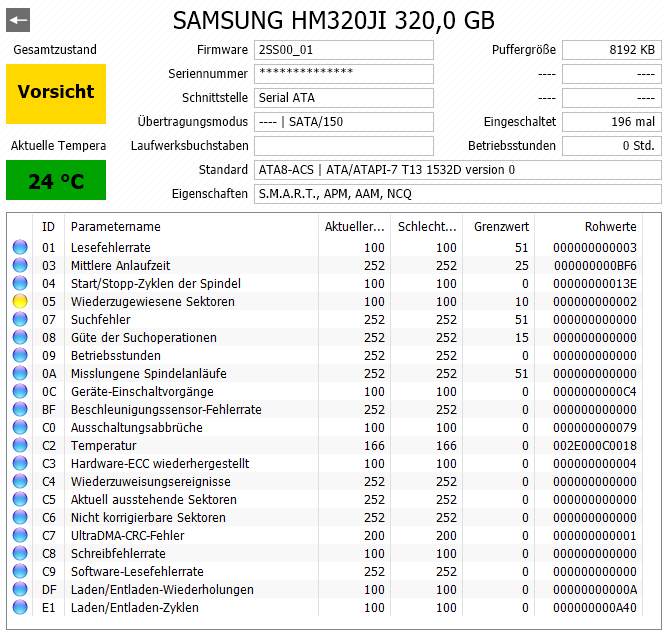
Task: Click the Standard field ATA8-ACS
Action: click(x=458, y=170)
